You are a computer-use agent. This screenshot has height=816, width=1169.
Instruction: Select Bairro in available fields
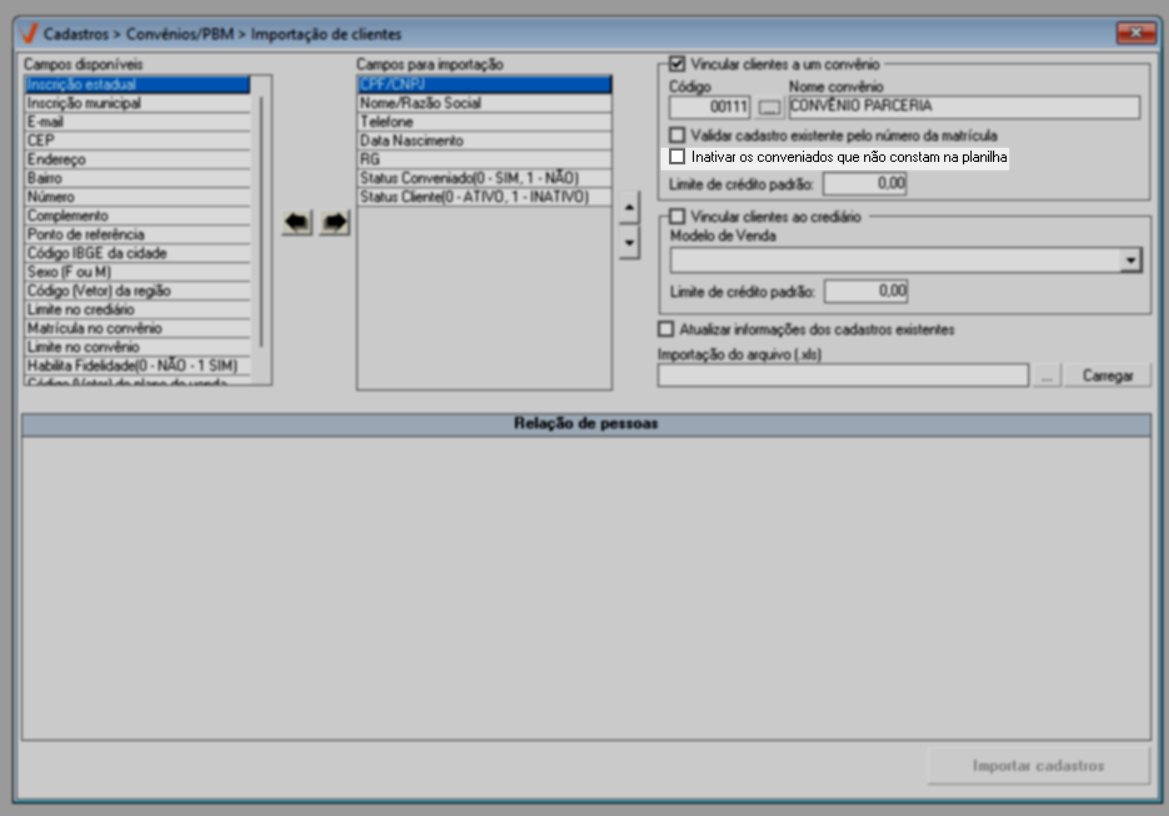(x=137, y=178)
